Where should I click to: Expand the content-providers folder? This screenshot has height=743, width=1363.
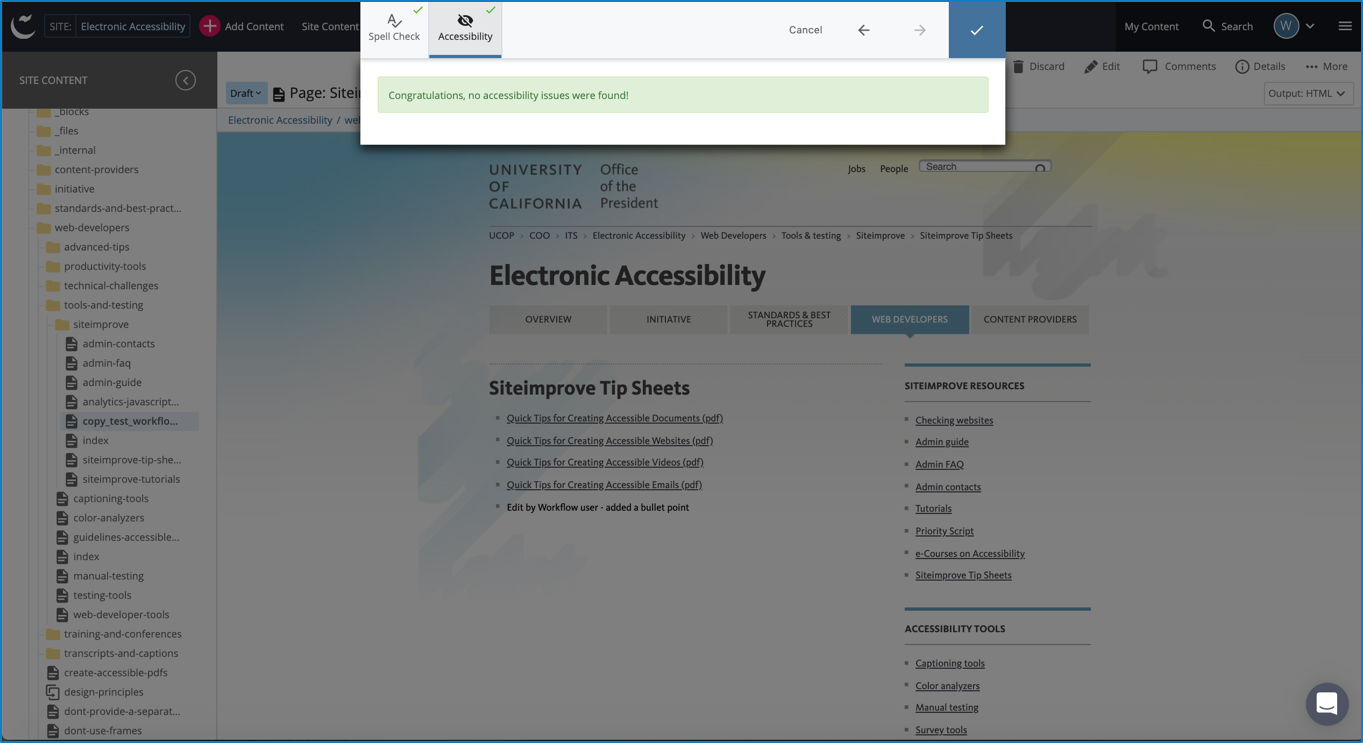[96, 169]
